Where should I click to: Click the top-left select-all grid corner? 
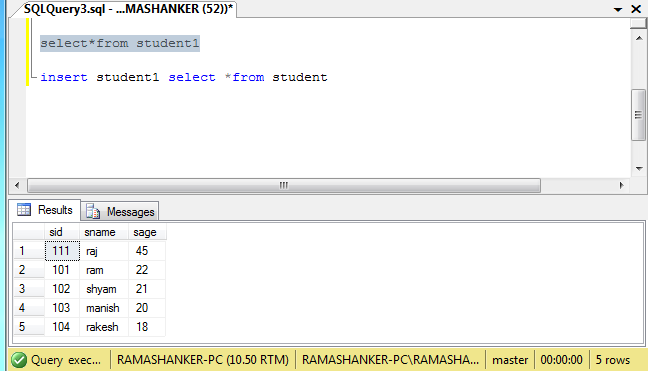point(29,232)
